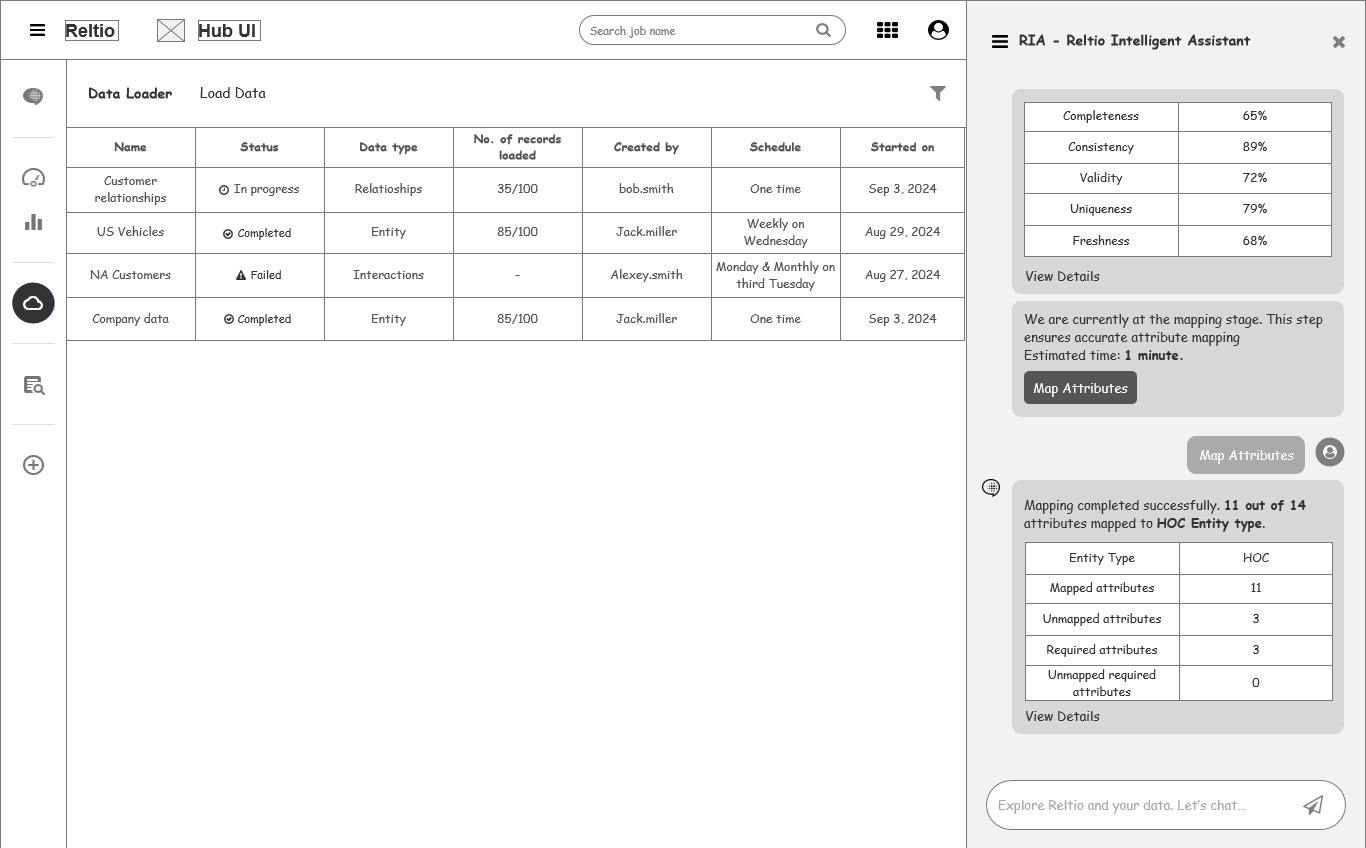The height and width of the screenshot is (848, 1366).
Task: Open the user profile menu
Action: point(938,30)
